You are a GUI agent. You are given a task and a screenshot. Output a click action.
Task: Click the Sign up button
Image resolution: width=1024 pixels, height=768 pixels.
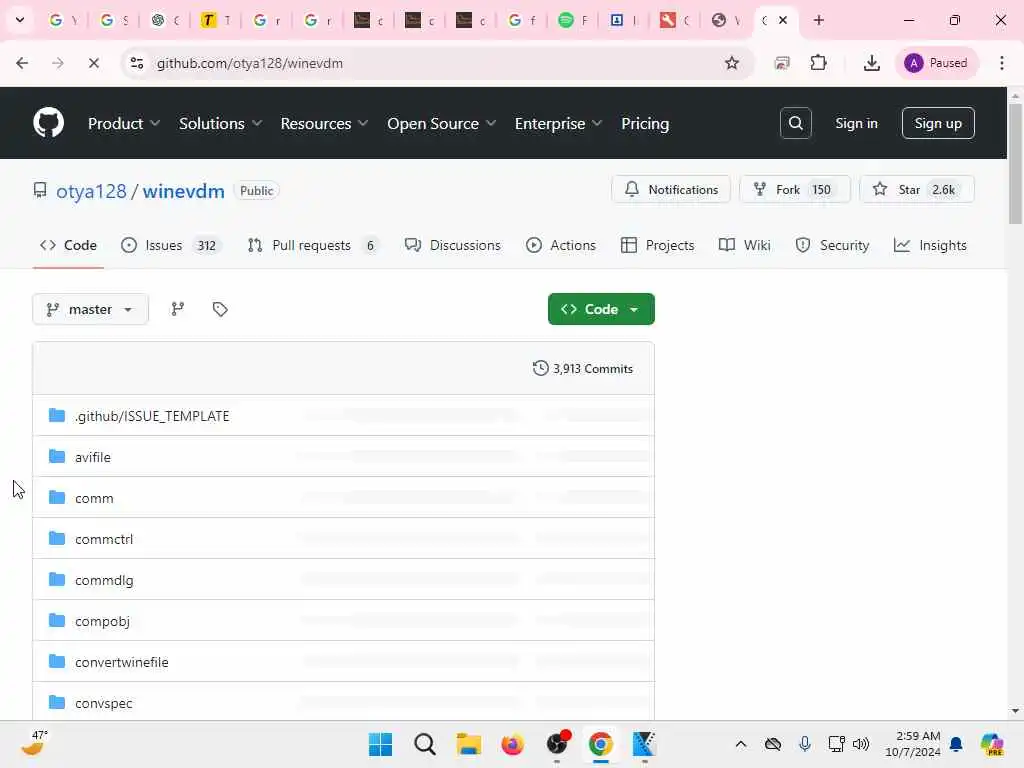[938, 123]
